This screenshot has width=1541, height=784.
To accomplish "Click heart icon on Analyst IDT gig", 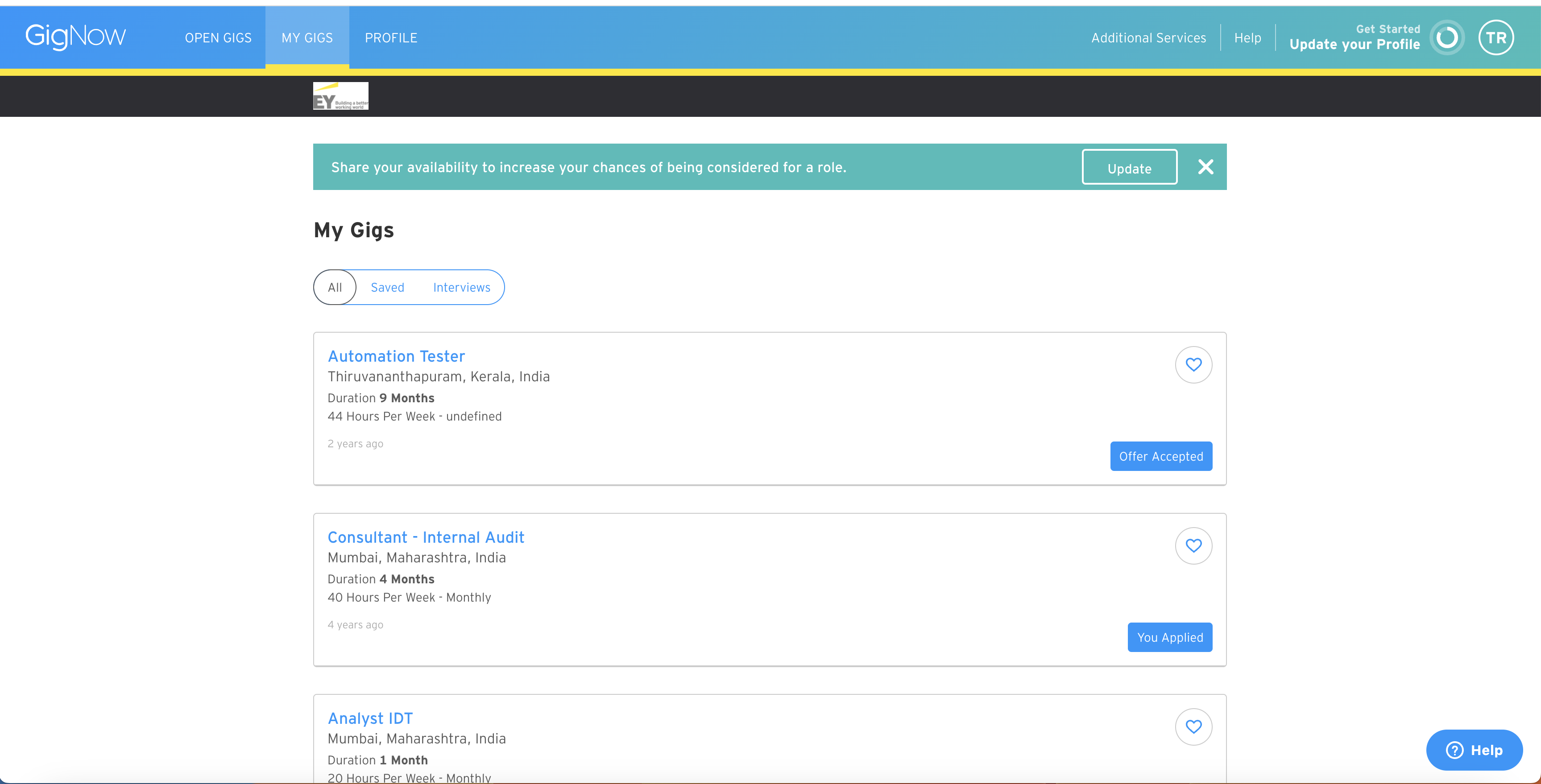I will click(1193, 726).
